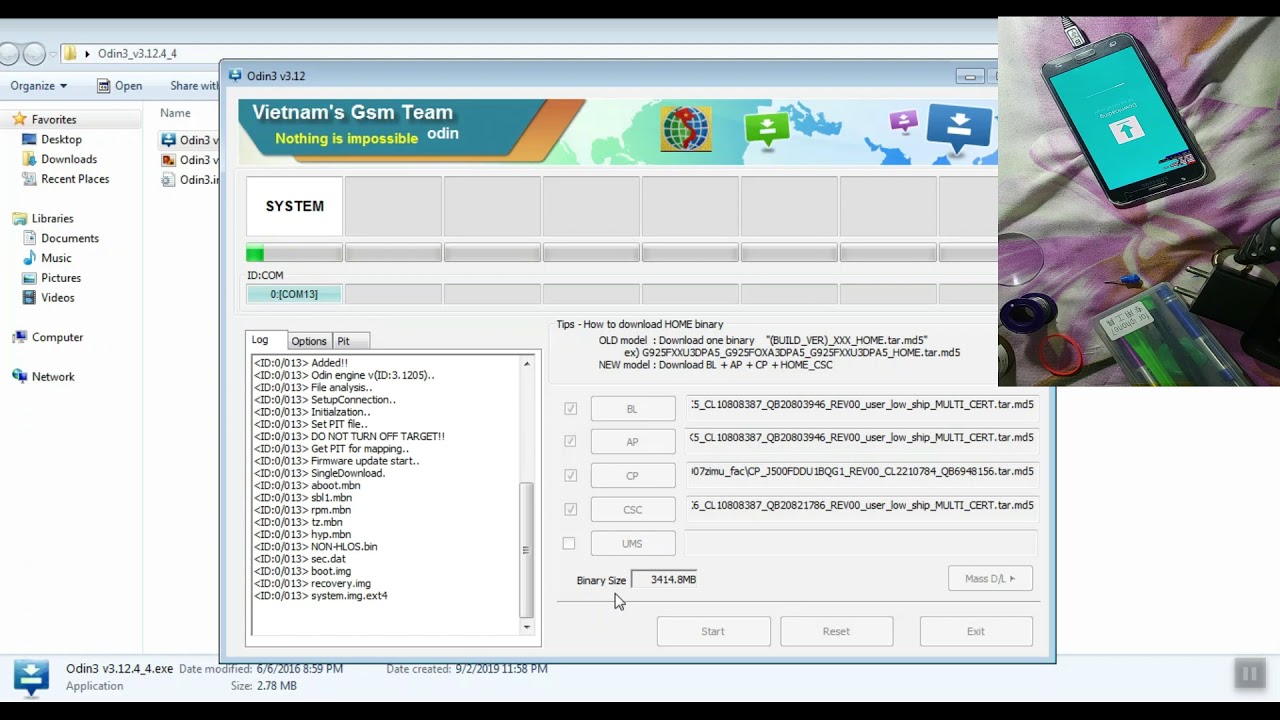Click the green flashing progress bar
The width and height of the screenshot is (1280, 720).
[294, 253]
